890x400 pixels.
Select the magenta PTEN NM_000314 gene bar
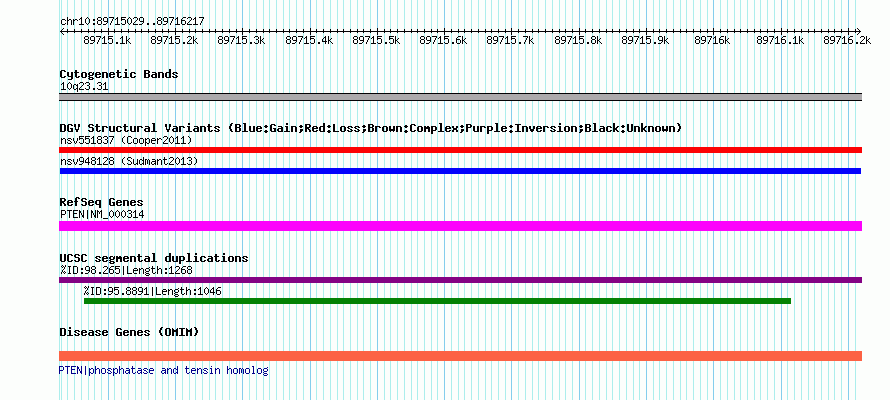pyautogui.click(x=460, y=226)
